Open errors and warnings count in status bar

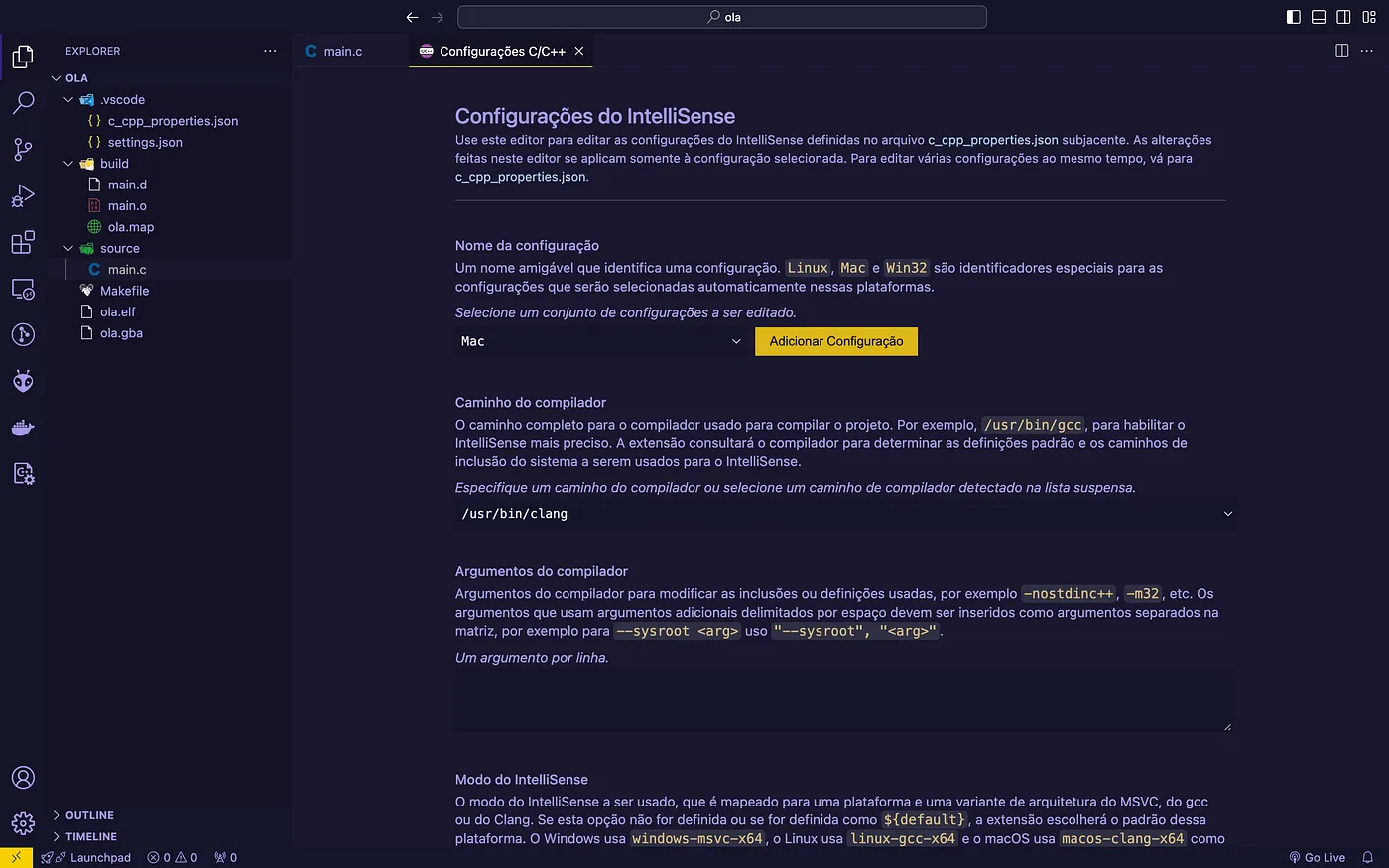pos(173,857)
